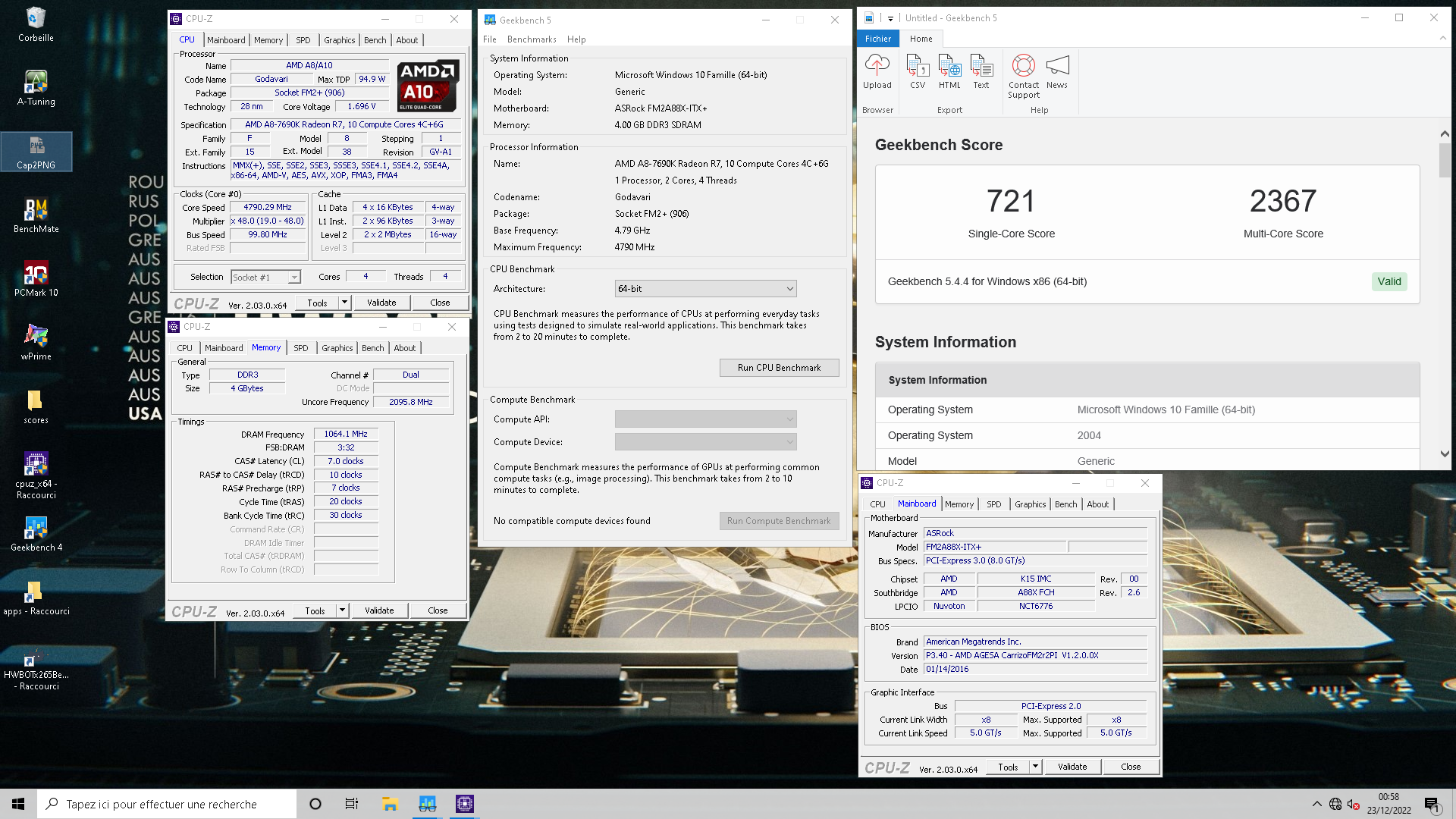The width and height of the screenshot is (1456, 819).
Task: Collapse the Geekbench results ribbon
Action: pyautogui.click(x=1442, y=39)
